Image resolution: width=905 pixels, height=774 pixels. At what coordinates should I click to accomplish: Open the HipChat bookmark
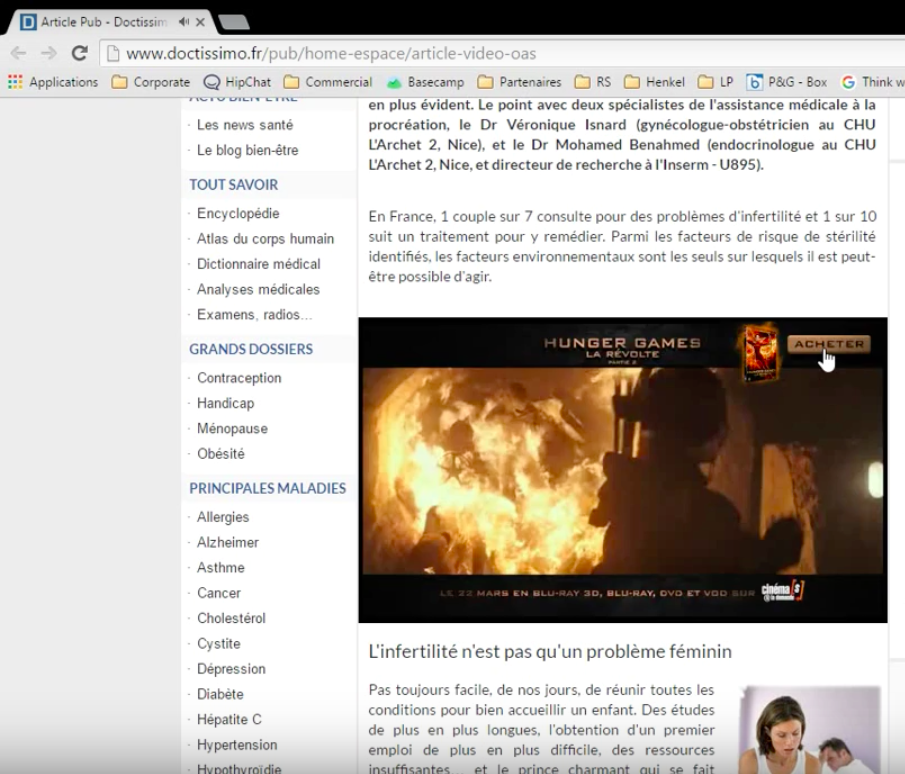point(237,82)
